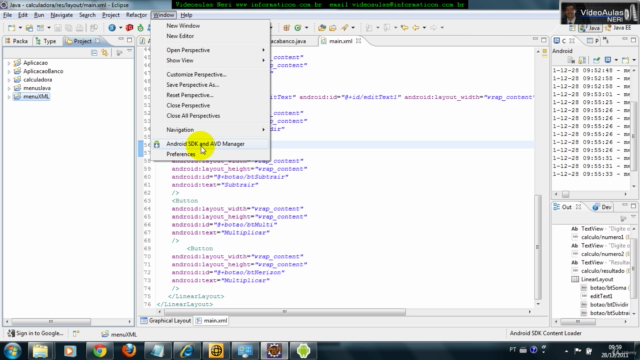640x360 pixels.
Task: Click the green Run launch icon
Action: (x=140, y=28)
